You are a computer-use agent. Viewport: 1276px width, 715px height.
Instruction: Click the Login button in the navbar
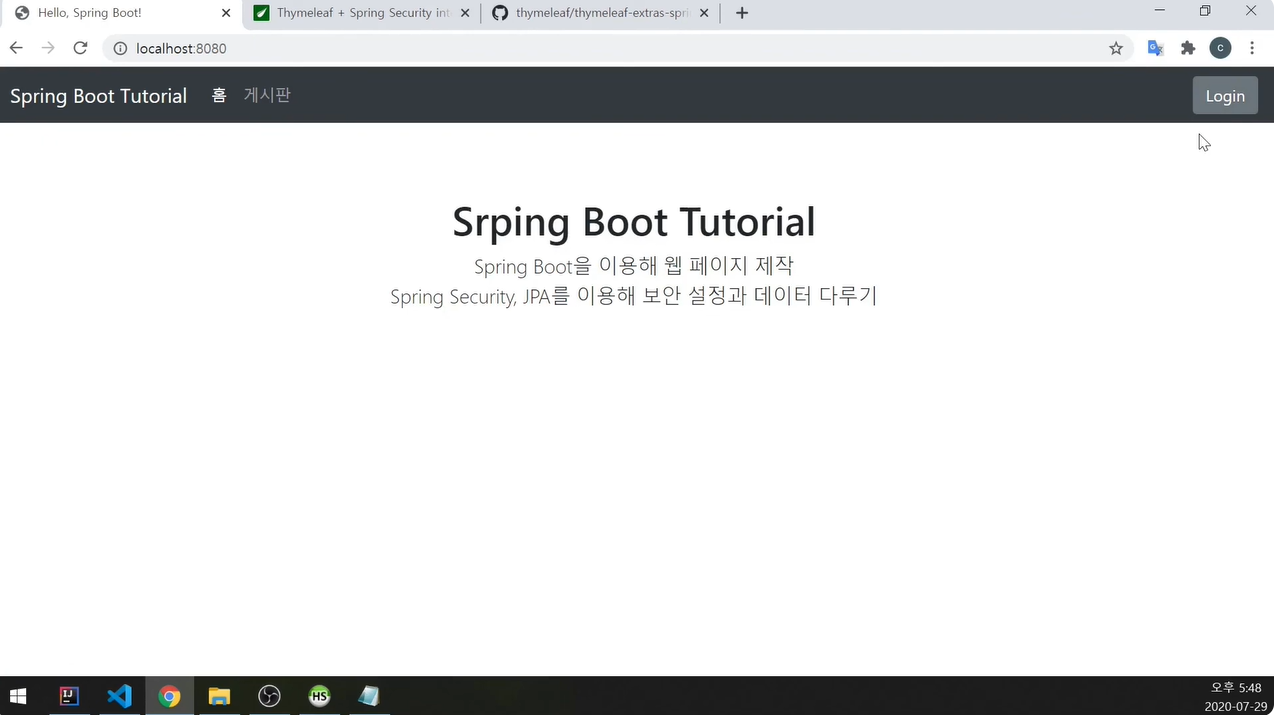[1225, 96]
